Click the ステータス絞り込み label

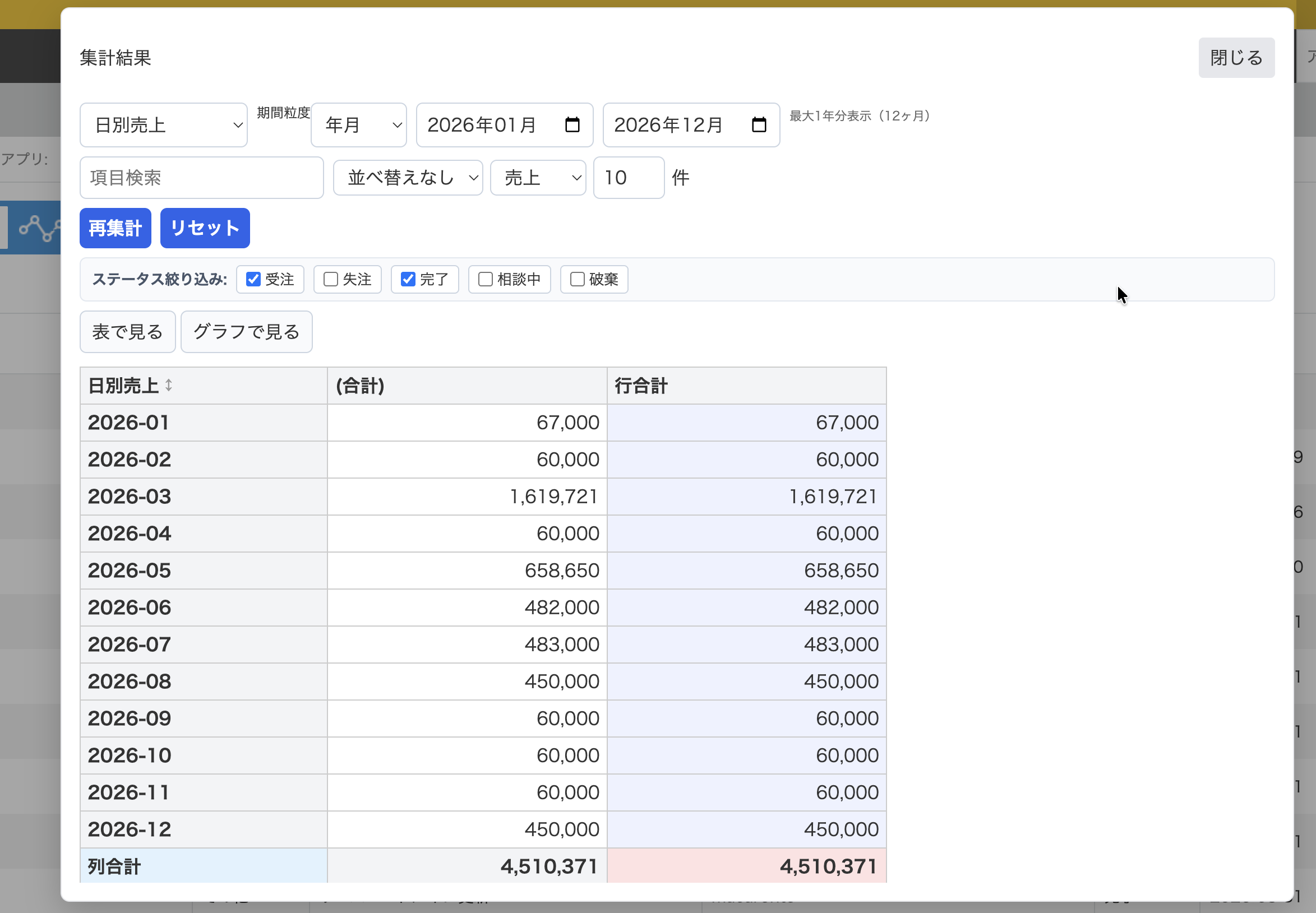point(160,279)
